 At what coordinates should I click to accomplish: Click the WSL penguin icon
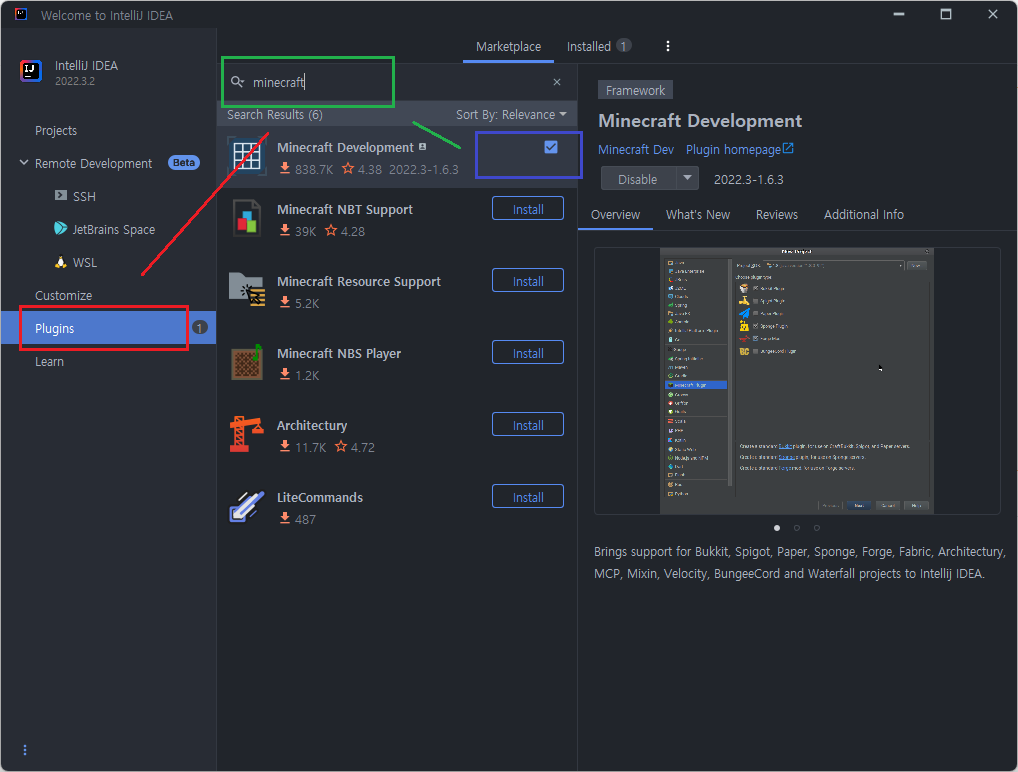(x=60, y=262)
